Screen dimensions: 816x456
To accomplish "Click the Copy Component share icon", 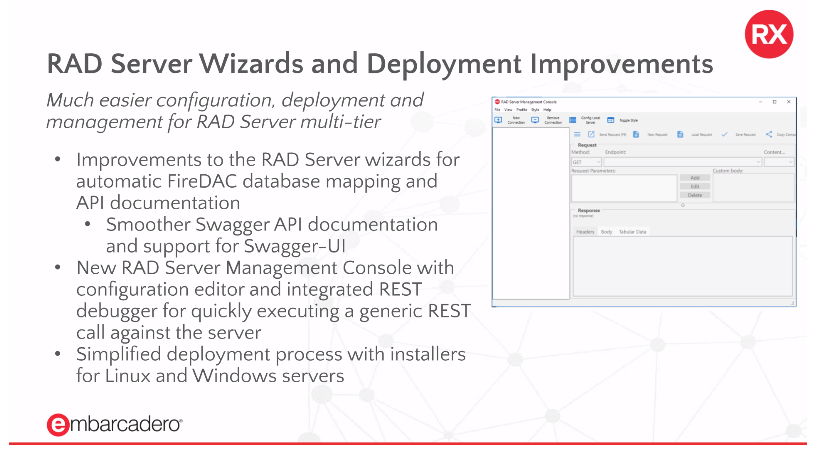I will pyautogui.click(x=769, y=134).
